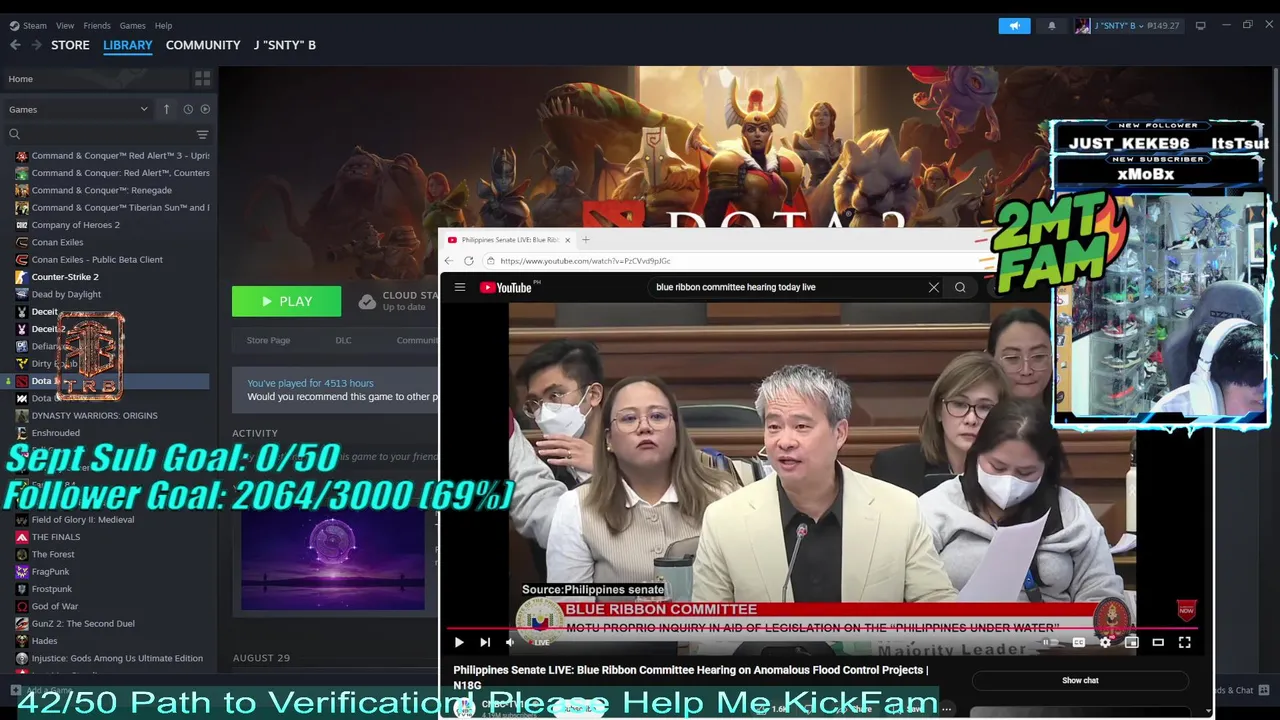This screenshot has width=1280, height=720.
Task: Switch YouTube player to theater mode
Action: point(1158,642)
